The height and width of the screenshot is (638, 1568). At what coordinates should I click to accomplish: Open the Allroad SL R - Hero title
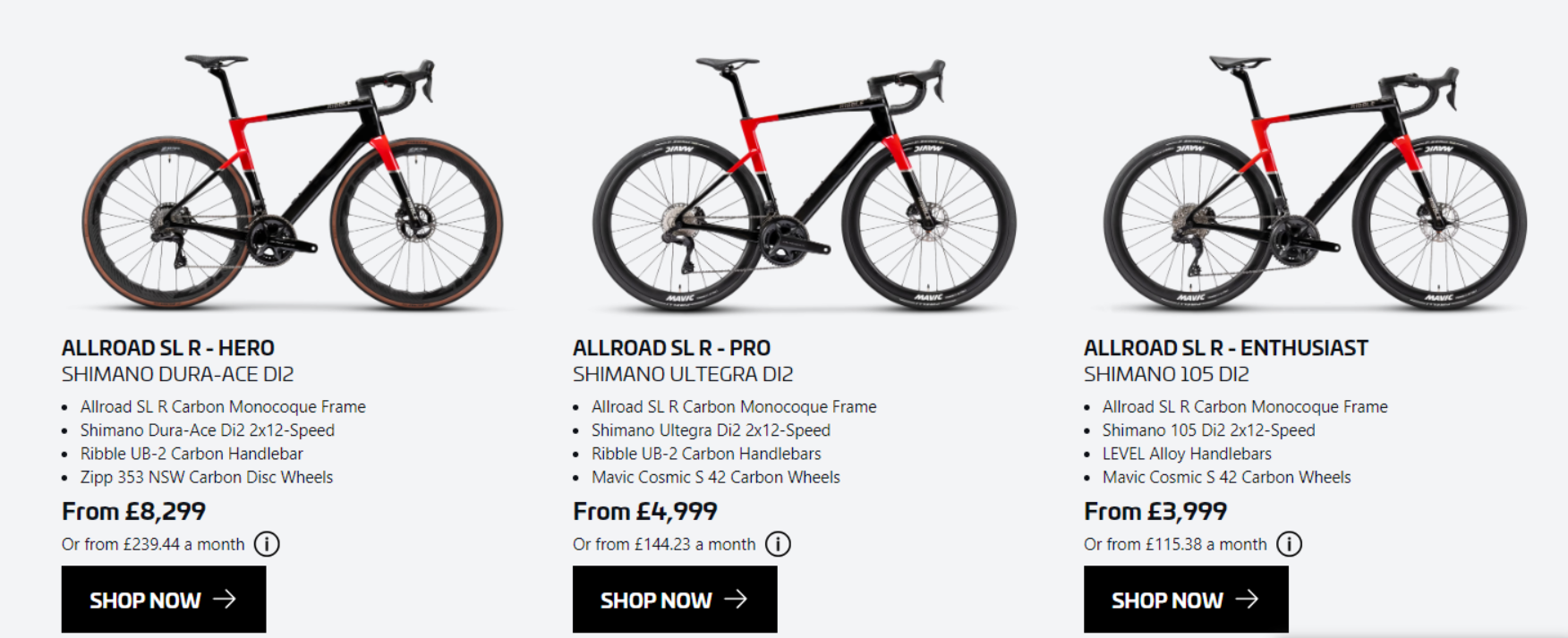[168, 348]
